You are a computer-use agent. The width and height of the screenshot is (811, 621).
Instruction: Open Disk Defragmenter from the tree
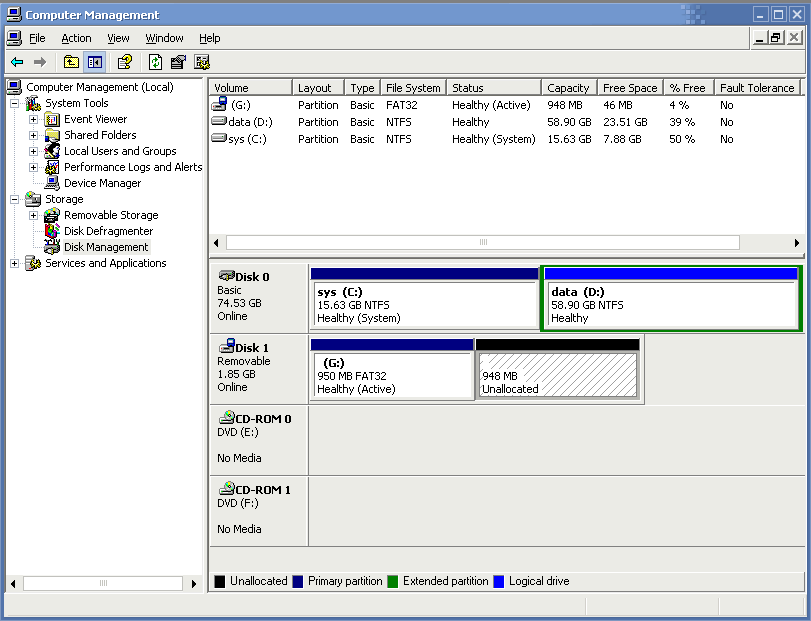(108, 231)
